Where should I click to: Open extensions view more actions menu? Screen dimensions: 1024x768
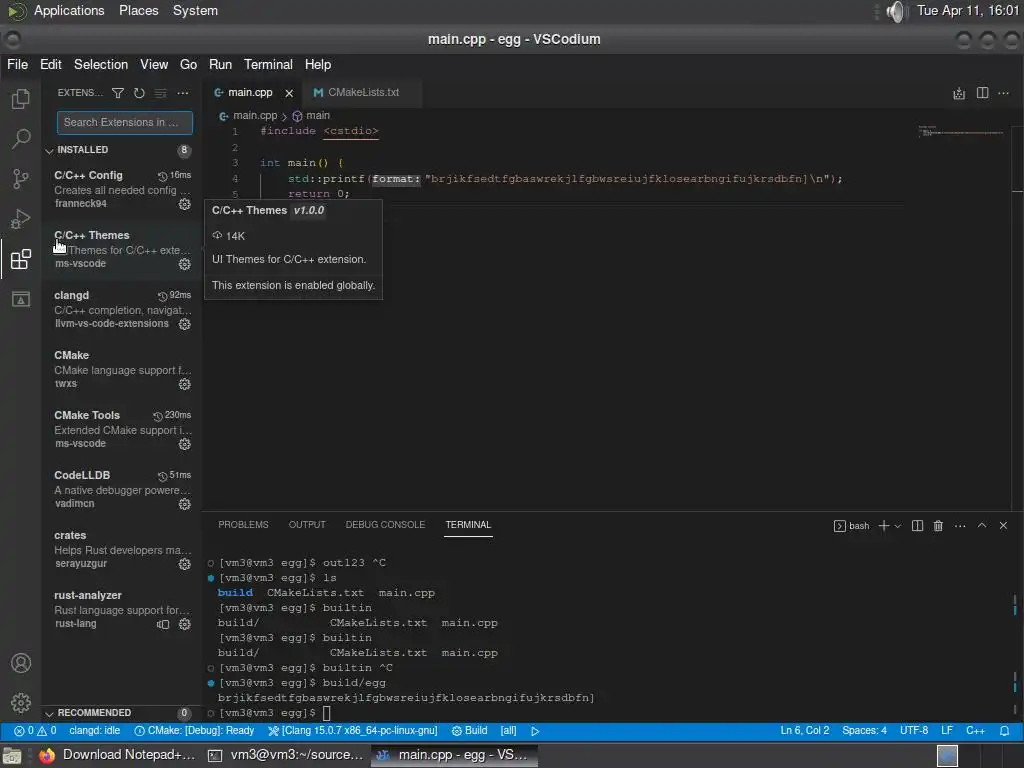click(183, 93)
